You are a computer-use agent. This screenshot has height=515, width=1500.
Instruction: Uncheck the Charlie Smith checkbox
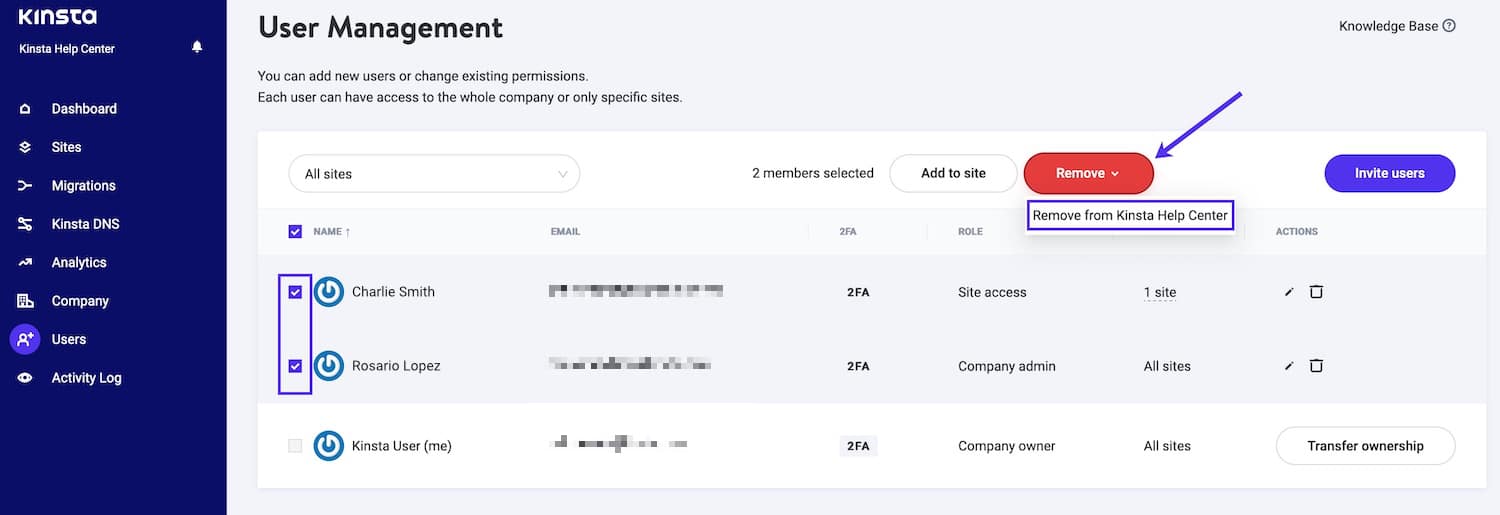tap(295, 292)
